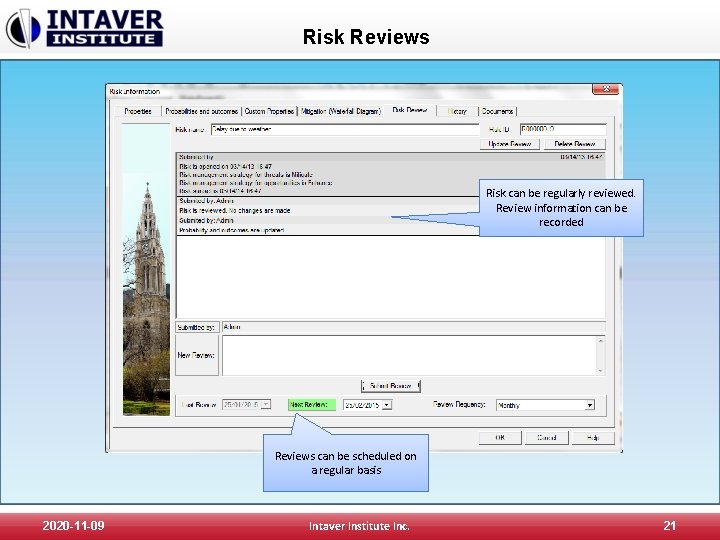The width and height of the screenshot is (720, 540).
Task: Click the Intaver Institute logo
Action: (x=85, y=28)
